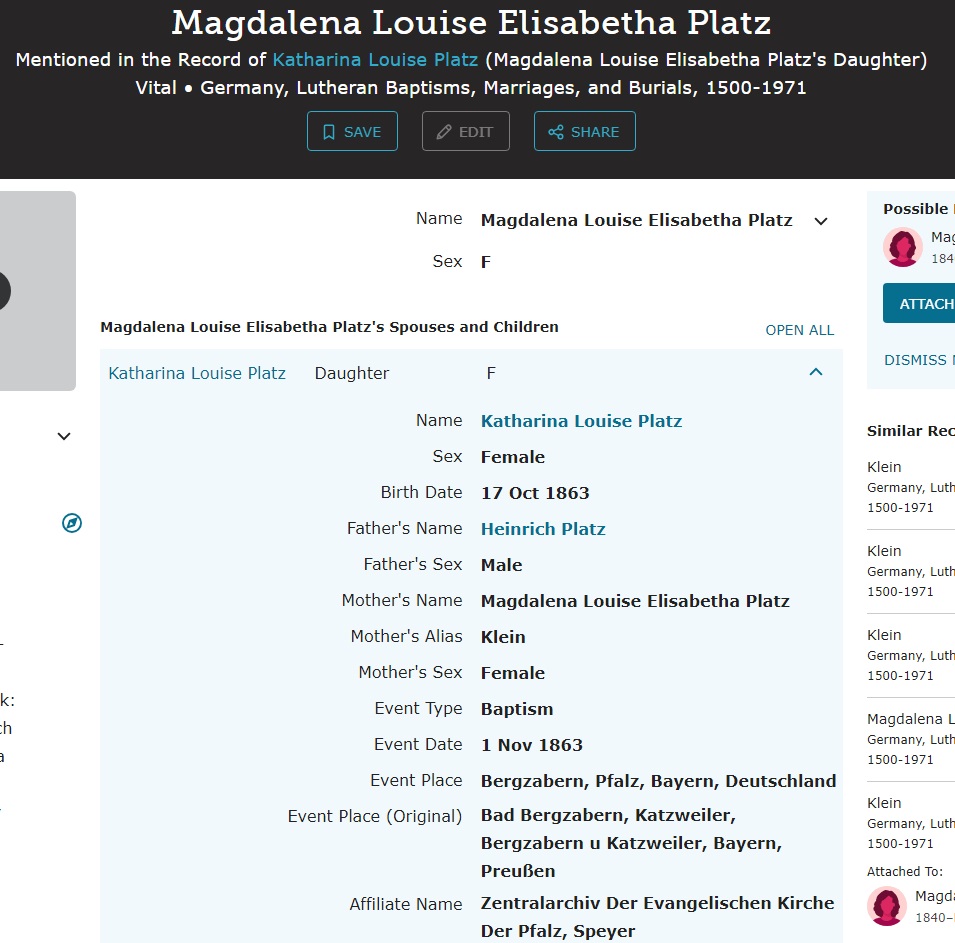Viewport: 955px width, 943px height.
Task: Click the female avatar in the Possible match panel
Action: 903,247
